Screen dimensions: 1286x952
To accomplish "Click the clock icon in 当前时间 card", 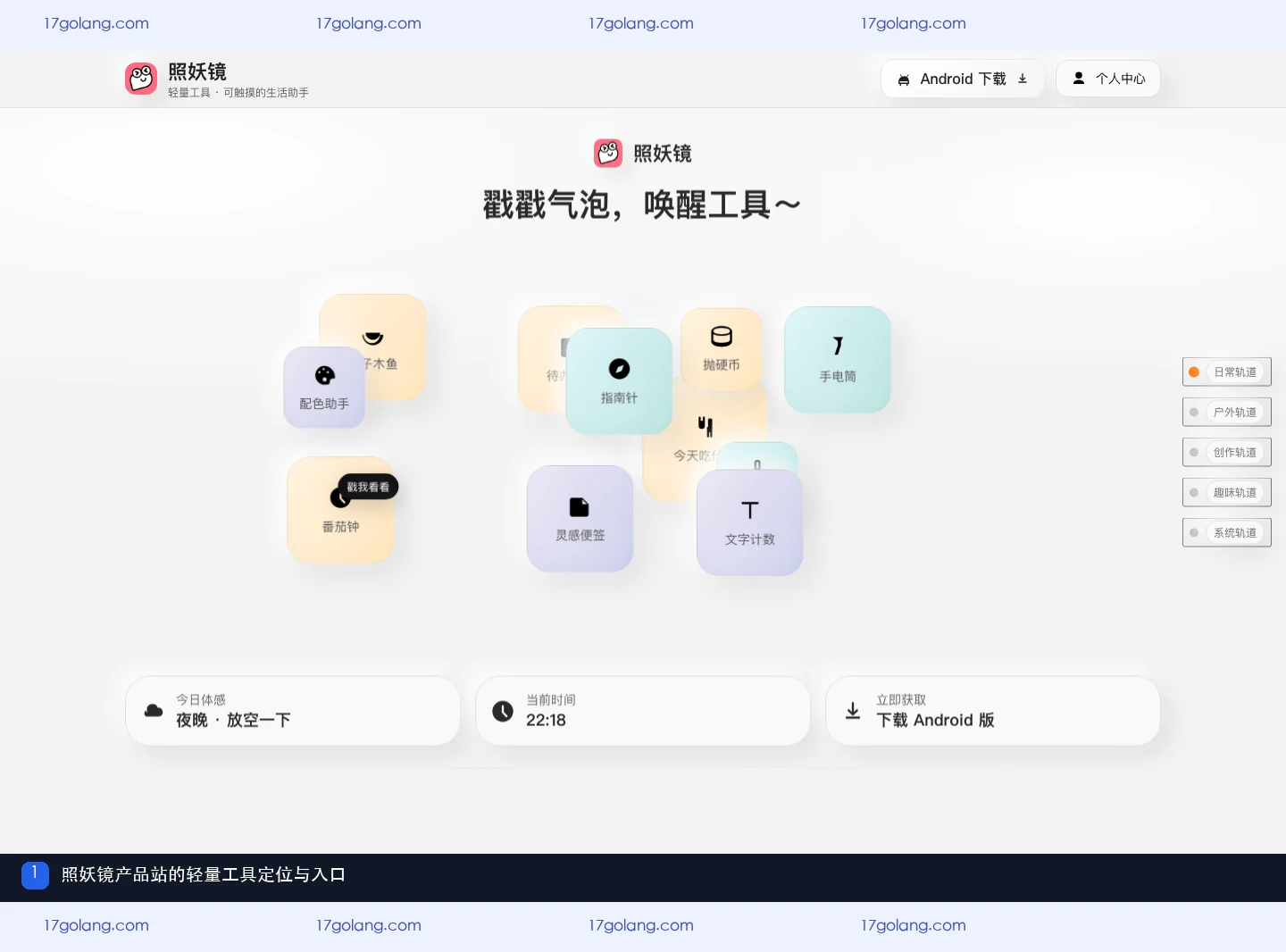I will click(503, 711).
